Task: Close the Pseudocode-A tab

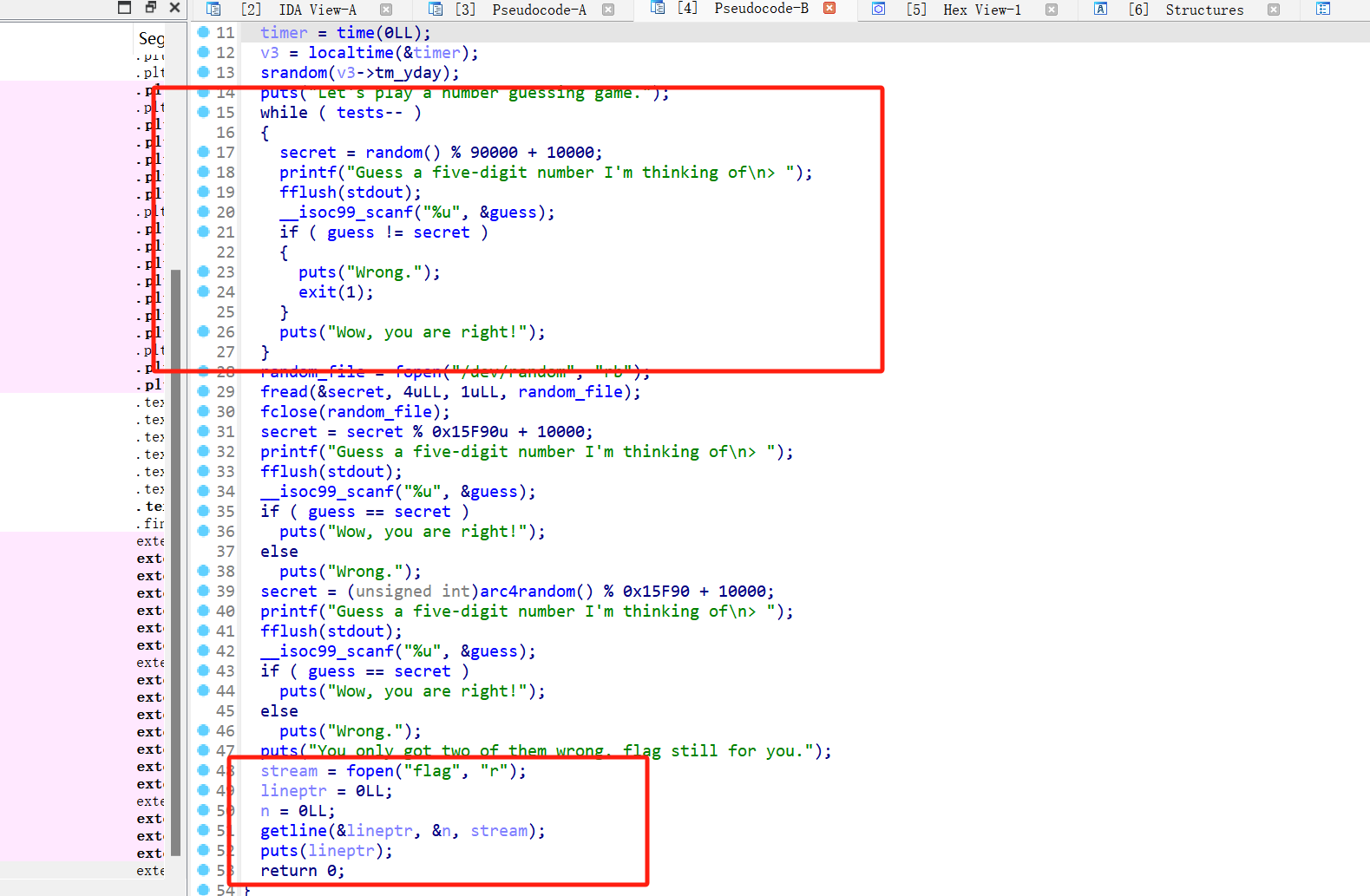Action: (608, 10)
